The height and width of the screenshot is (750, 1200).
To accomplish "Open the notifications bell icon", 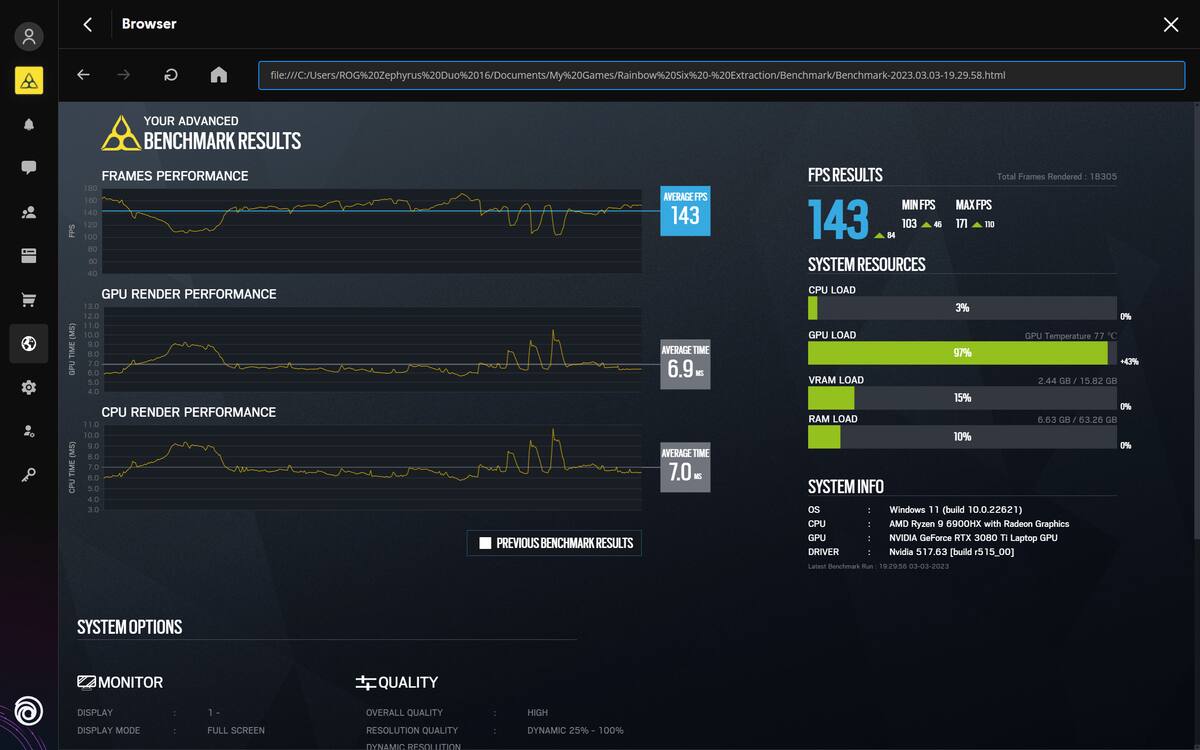I will (29, 124).
